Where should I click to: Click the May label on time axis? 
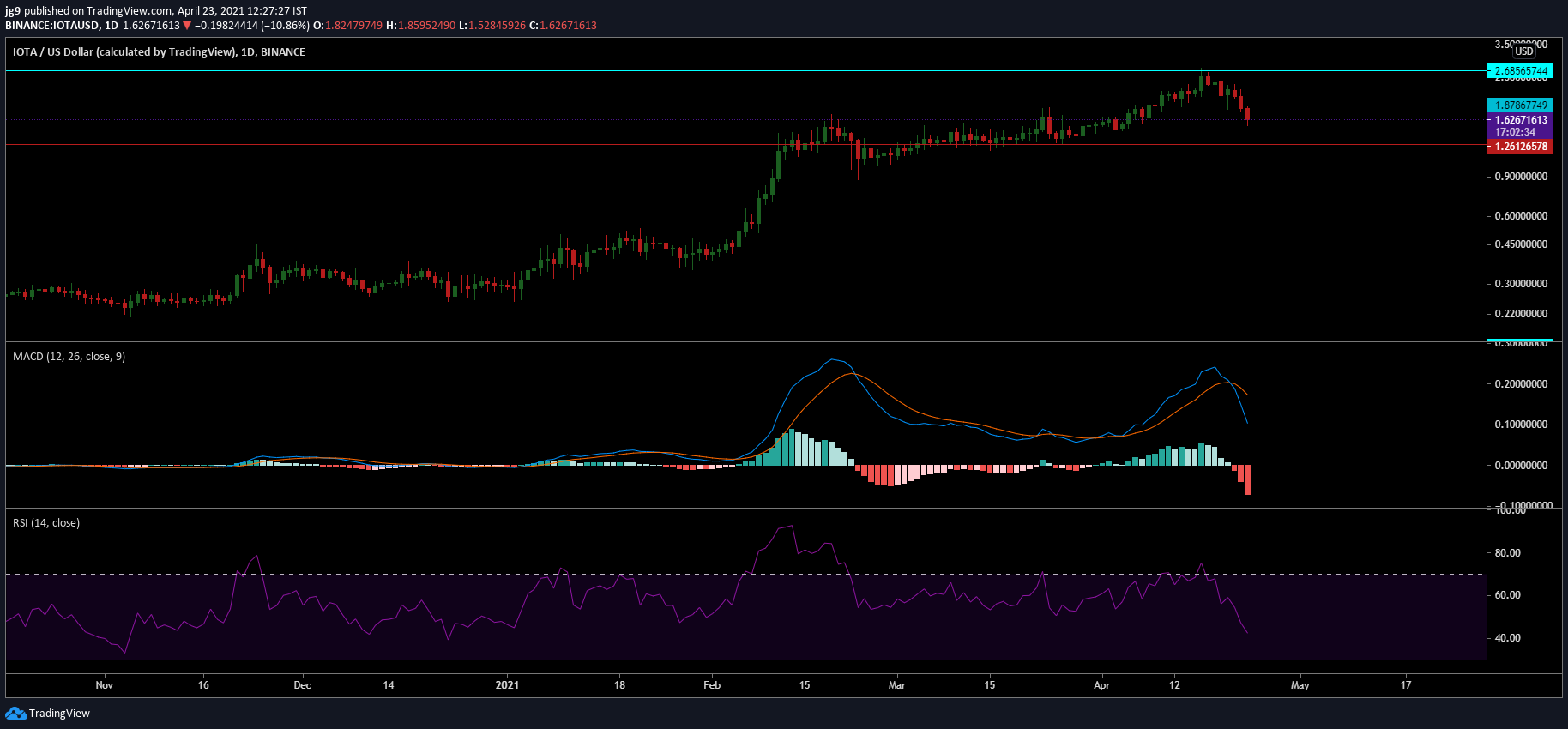click(1300, 684)
